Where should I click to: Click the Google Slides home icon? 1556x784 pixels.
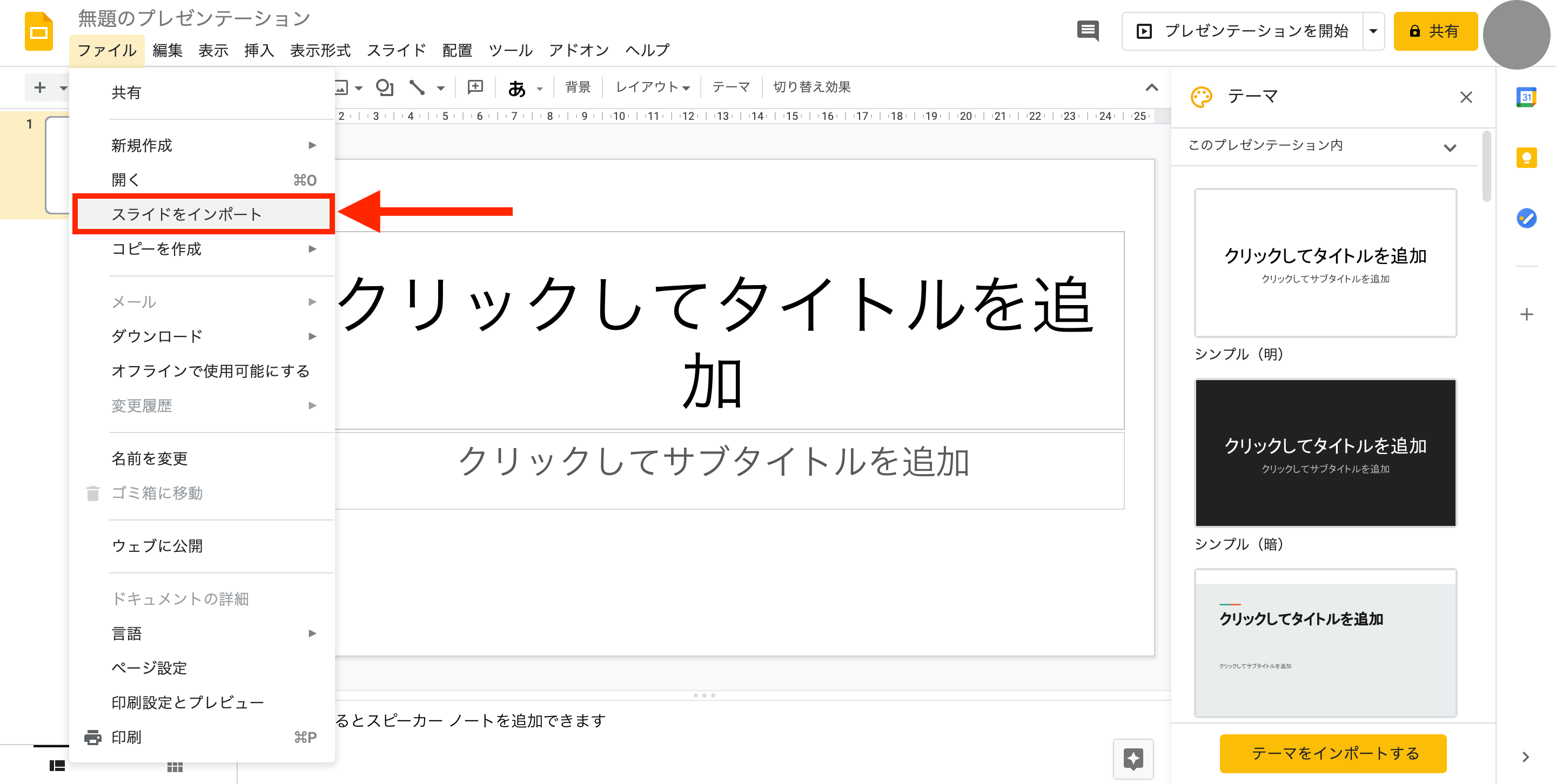[x=39, y=31]
